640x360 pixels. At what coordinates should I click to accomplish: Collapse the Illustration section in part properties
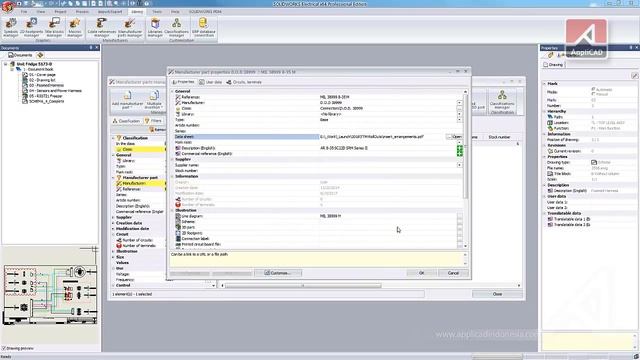pos(172,210)
